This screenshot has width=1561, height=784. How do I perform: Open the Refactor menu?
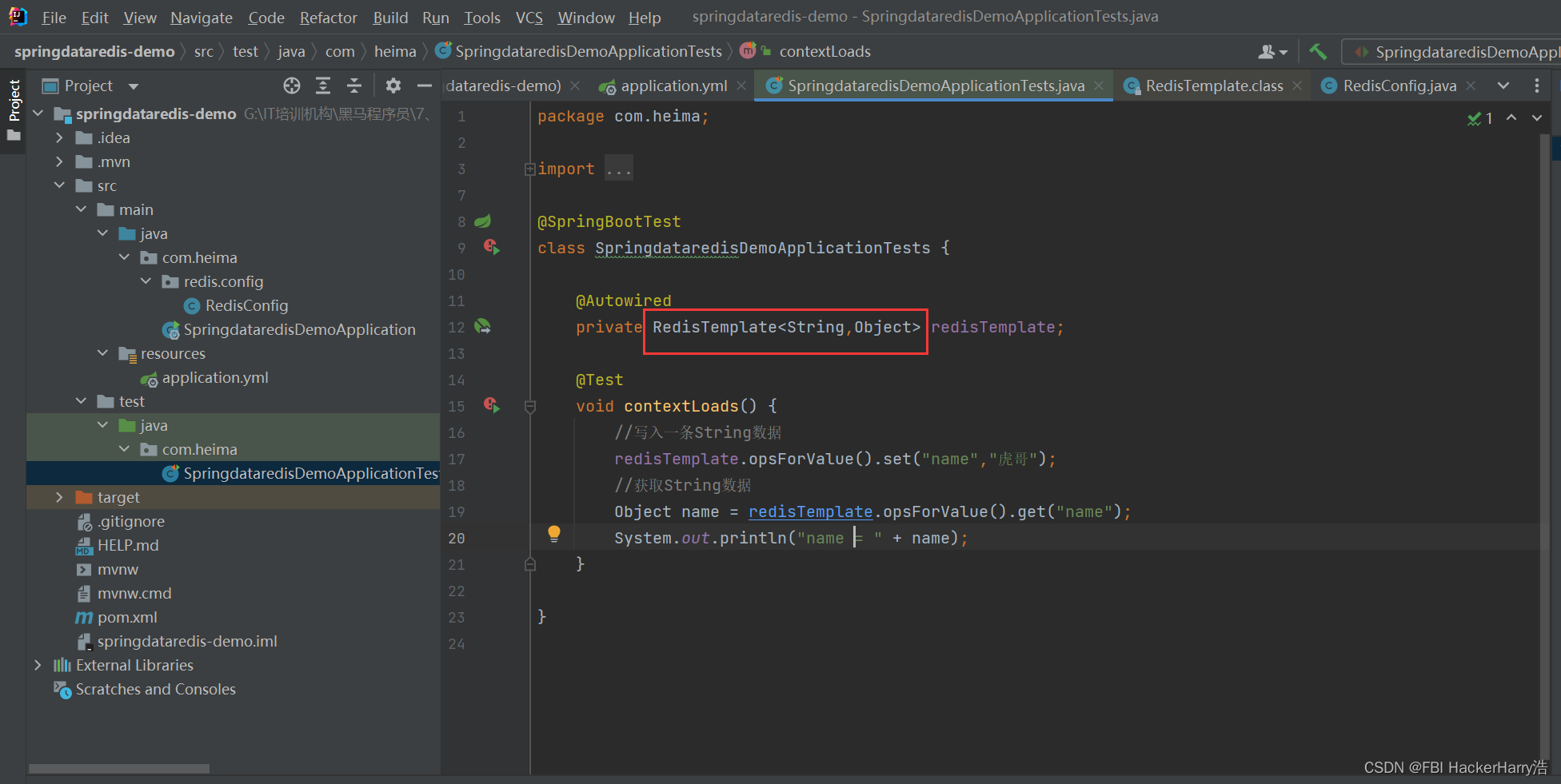(328, 18)
